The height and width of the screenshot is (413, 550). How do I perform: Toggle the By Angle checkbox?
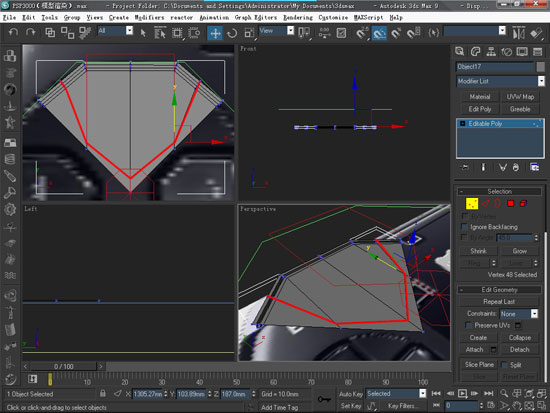pyautogui.click(x=464, y=238)
